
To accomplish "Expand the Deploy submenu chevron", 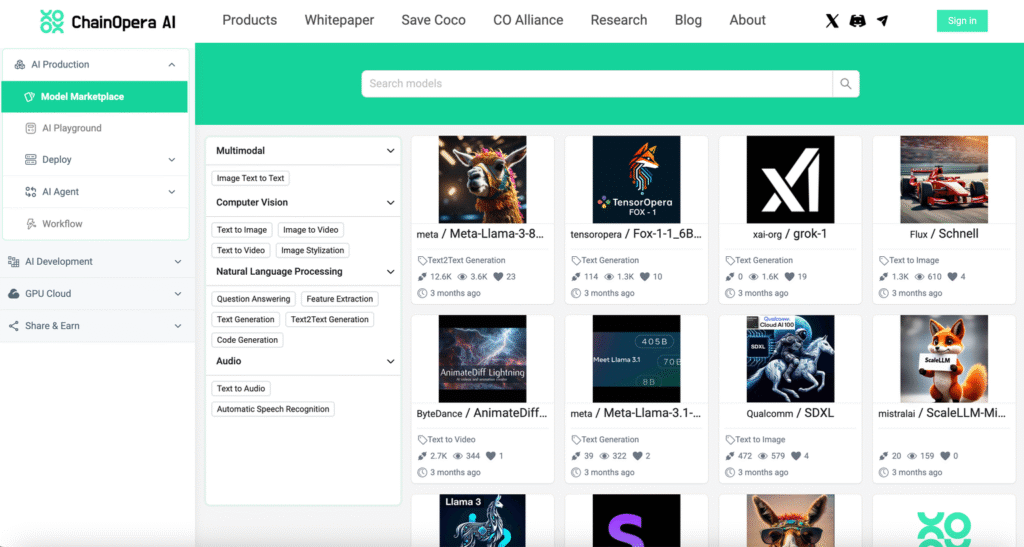I will click(172, 160).
